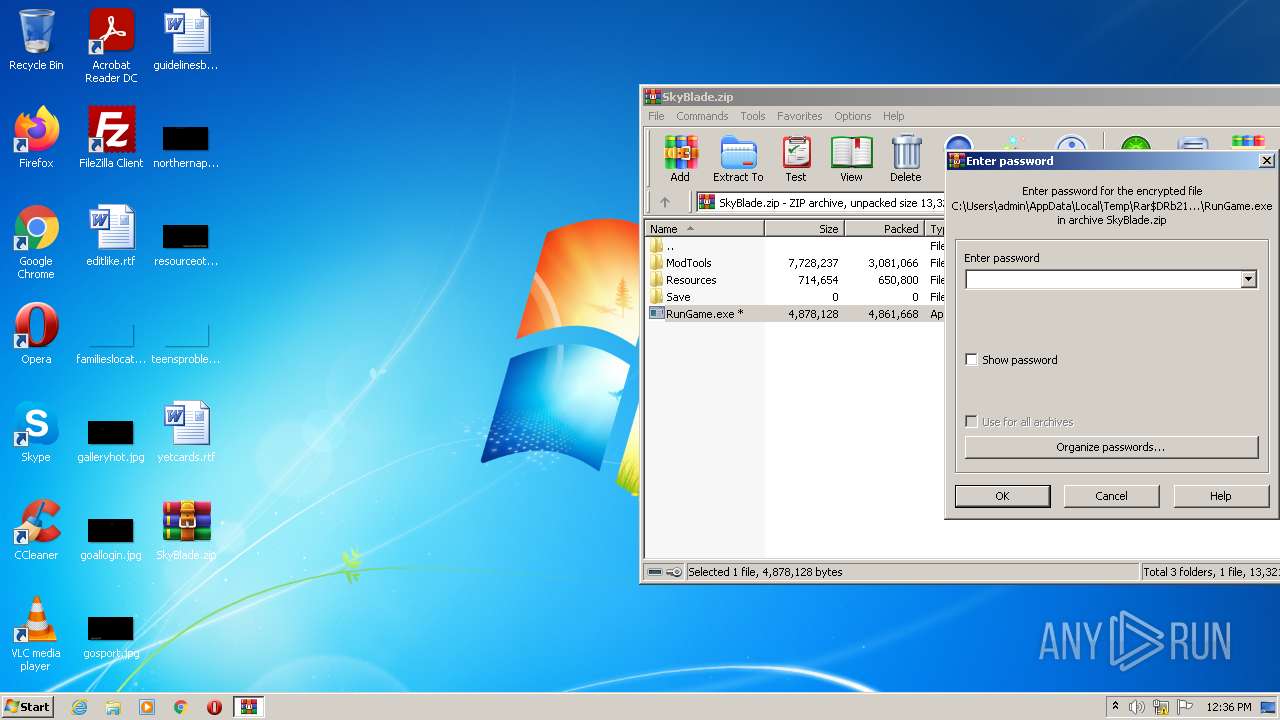
Task: Click Organize passwords button
Action: click(1111, 447)
